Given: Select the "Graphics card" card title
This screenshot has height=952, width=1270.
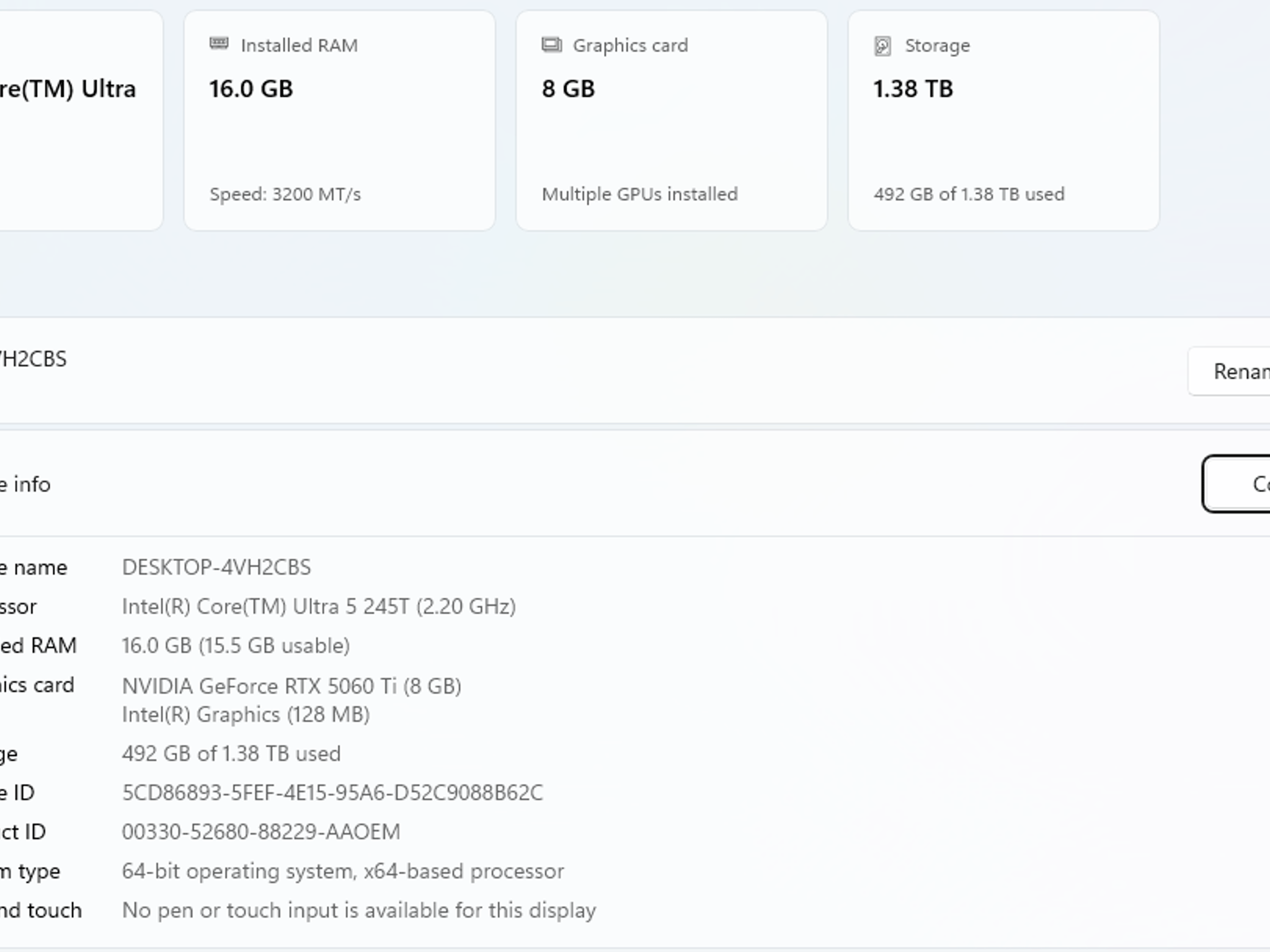Looking at the screenshot, I should 630,45.
